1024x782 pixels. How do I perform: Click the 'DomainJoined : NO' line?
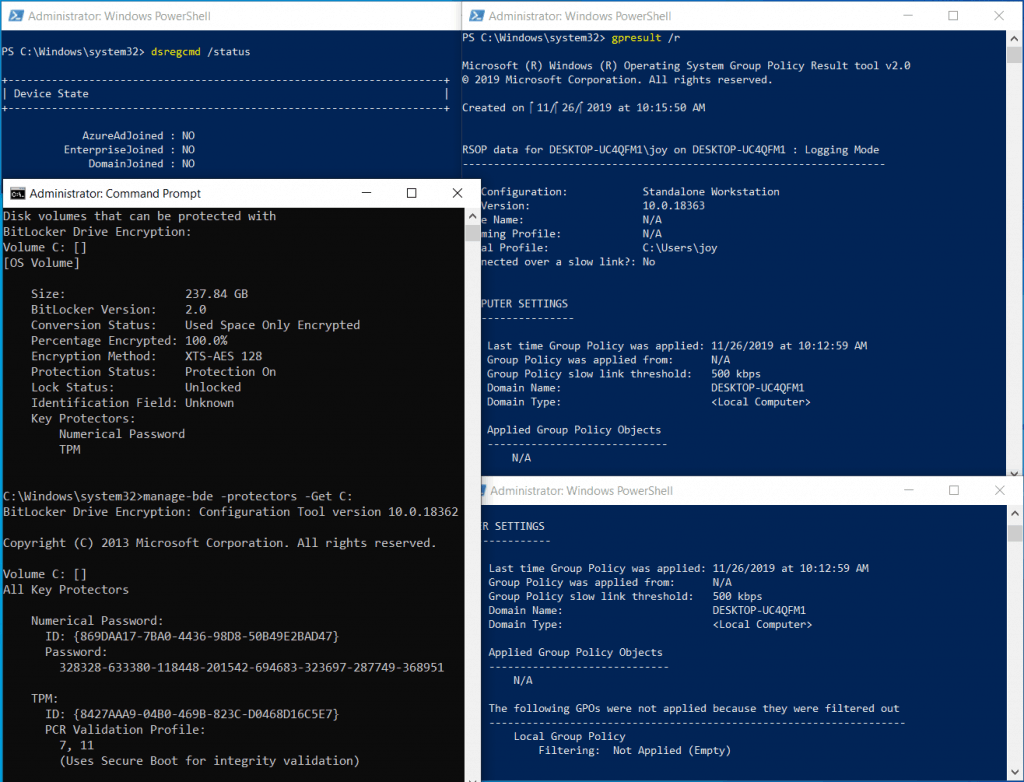pyautogui.click(x=142, y=164)
